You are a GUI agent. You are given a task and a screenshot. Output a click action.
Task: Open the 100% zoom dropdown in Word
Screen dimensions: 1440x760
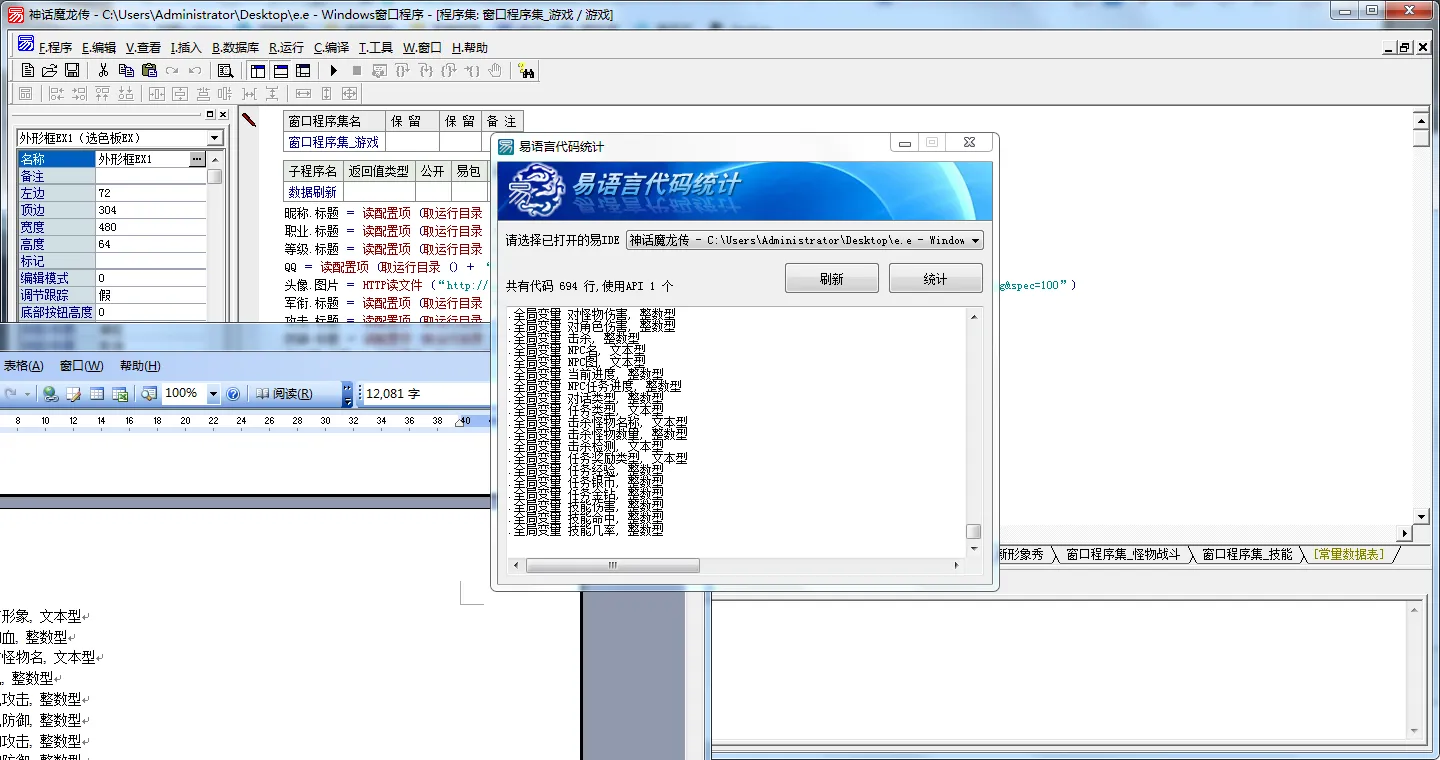[x=213, y=394]
